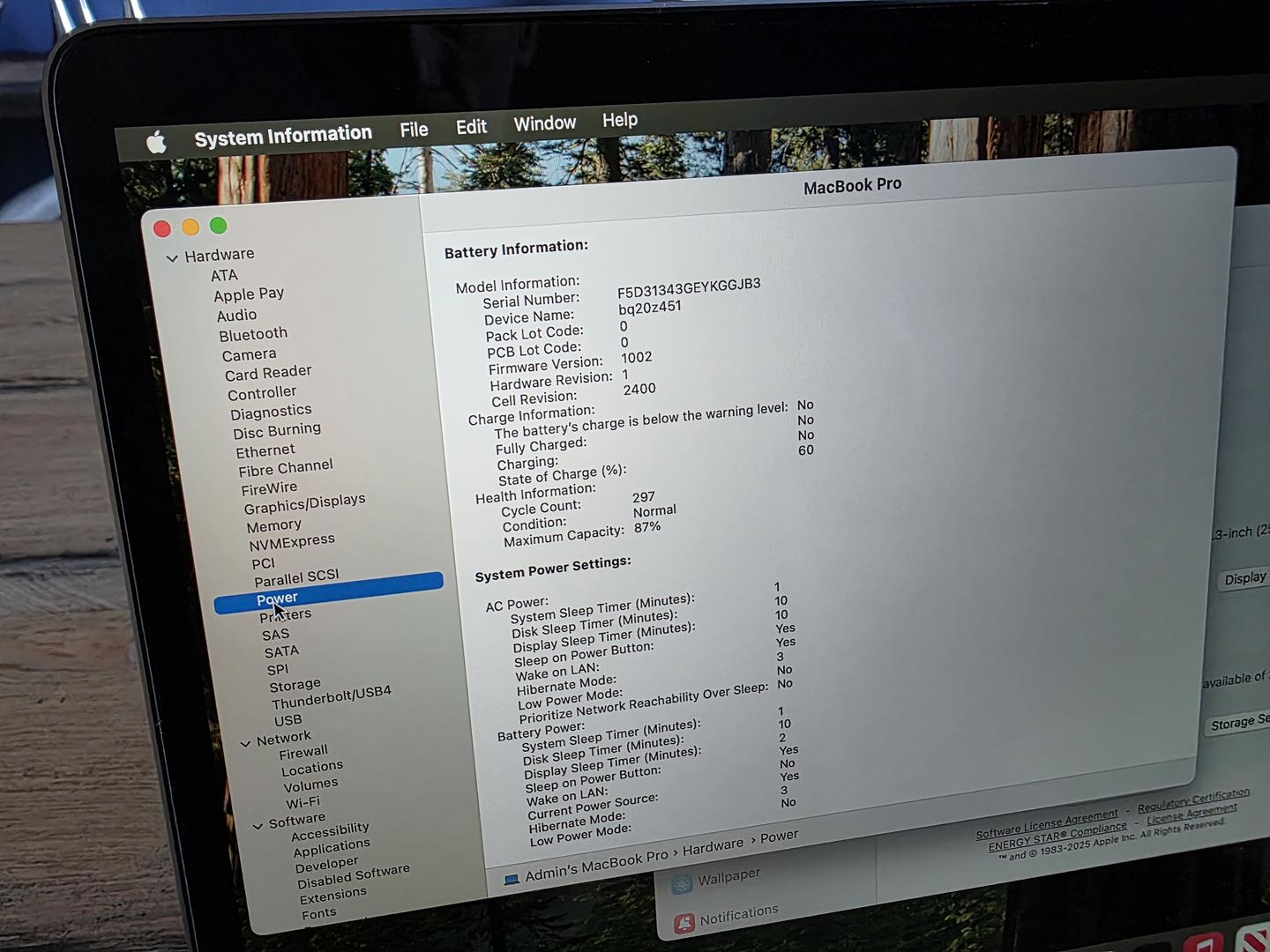1270x952 pixels.
Task: Select SAS in the sidebar
Action: (x=275, y=635)
